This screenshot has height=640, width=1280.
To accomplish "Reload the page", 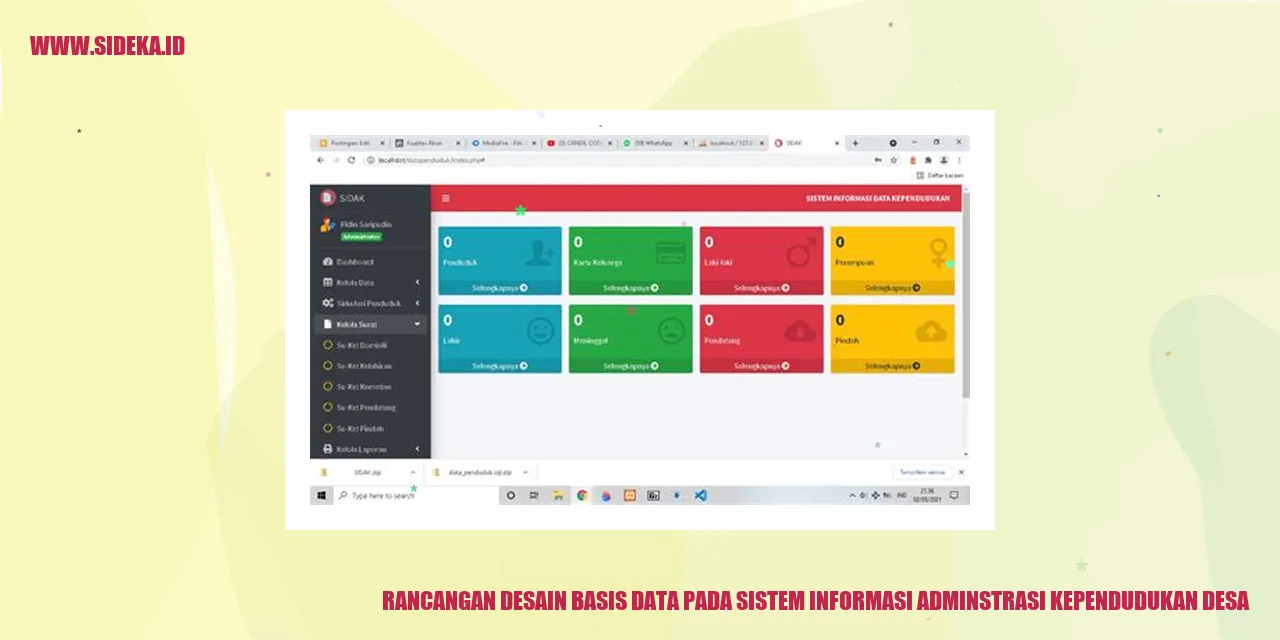I will pyautogui.click(x=352, y=160).
